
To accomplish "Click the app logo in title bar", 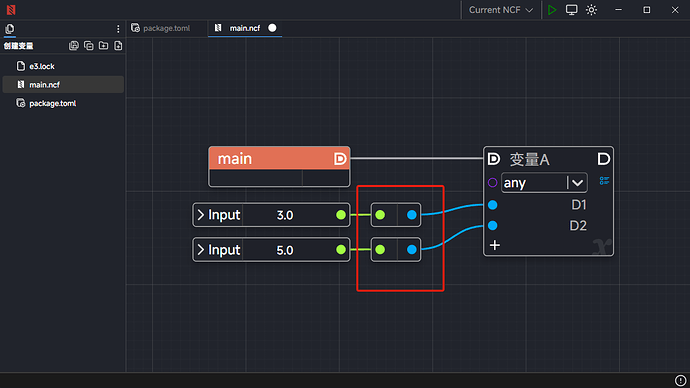I will coord(11,10).
